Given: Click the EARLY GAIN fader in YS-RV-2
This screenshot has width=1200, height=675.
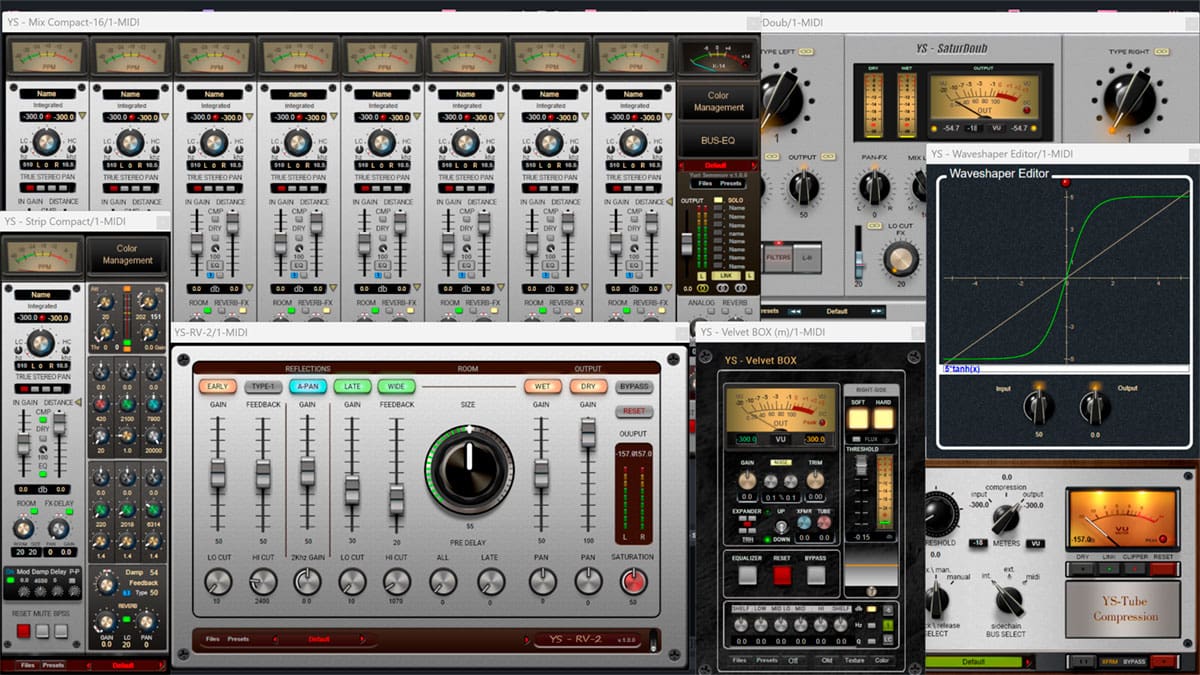Looking at the screenshot, I should (218, 472).
